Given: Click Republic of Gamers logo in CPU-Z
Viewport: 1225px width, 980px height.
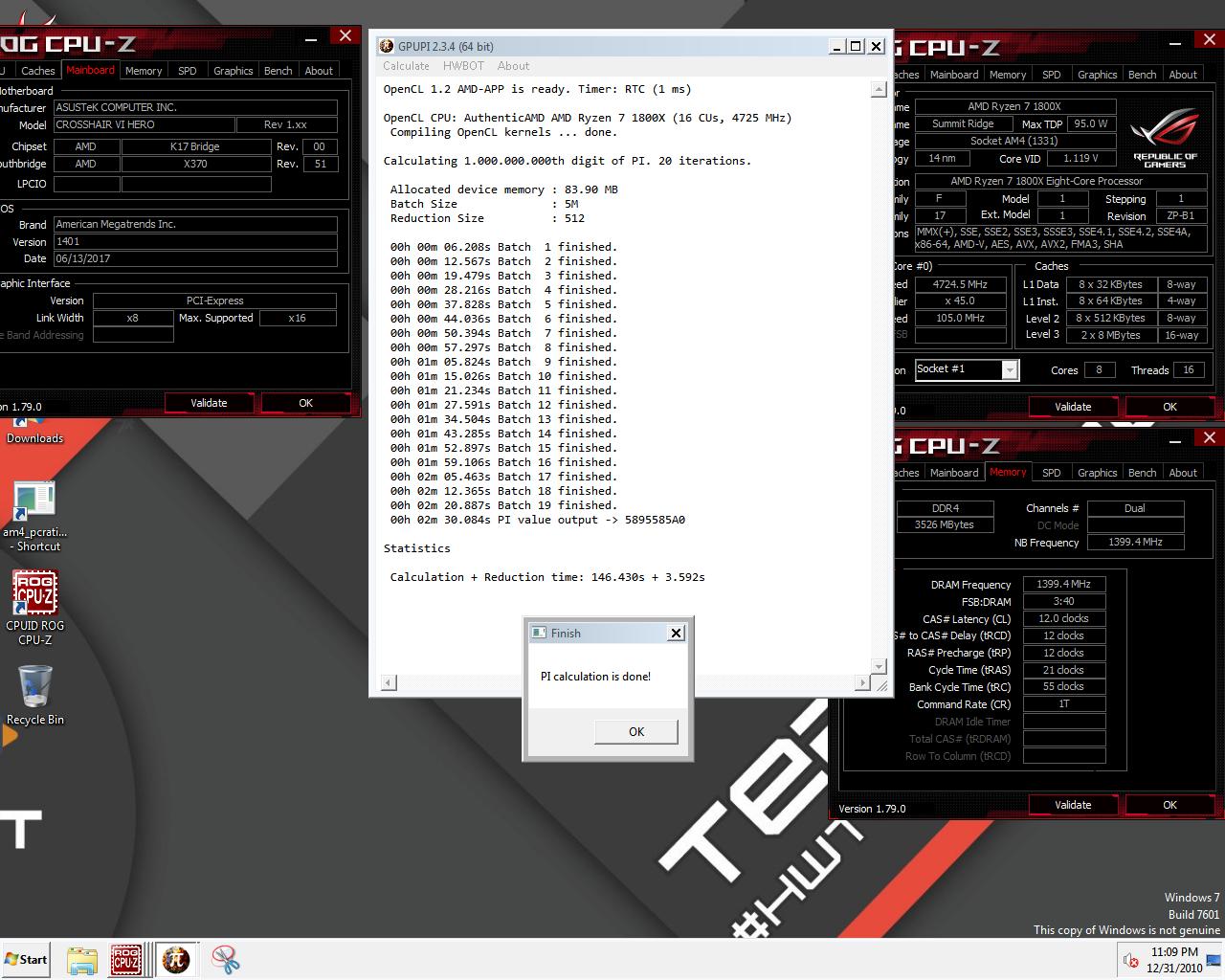Looking at the screenshot, I should (x=1165, y=137).
